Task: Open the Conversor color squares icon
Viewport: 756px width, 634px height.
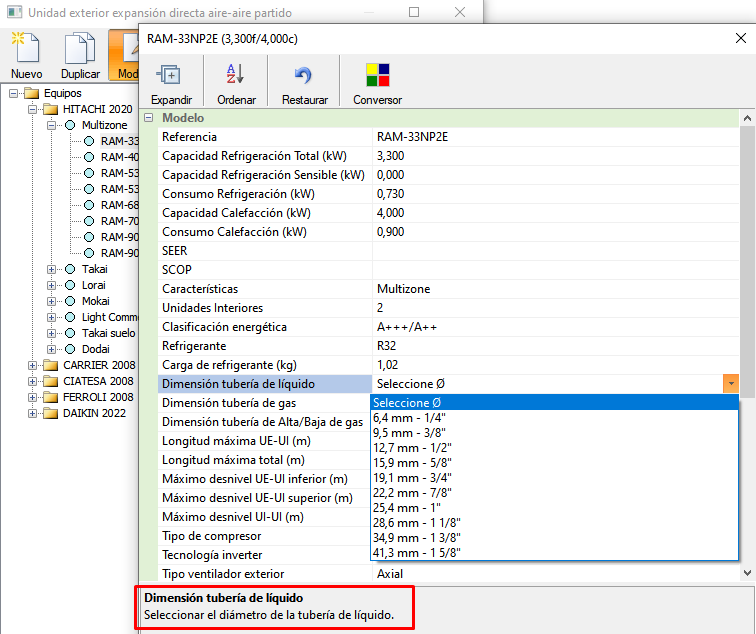Action: click(x=378, y=75)
